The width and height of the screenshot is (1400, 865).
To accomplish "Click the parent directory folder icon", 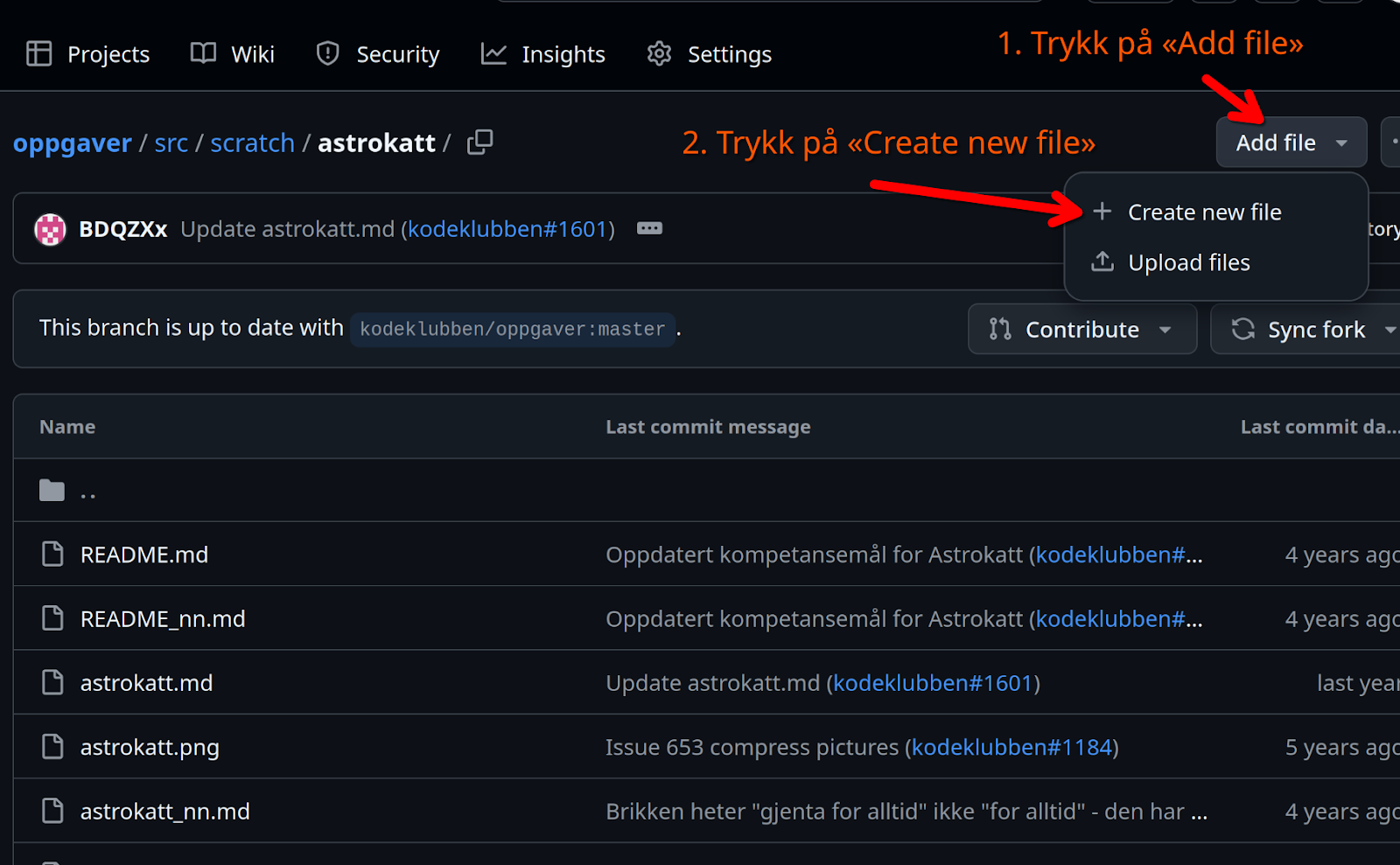I will click(x=52, y=491).
